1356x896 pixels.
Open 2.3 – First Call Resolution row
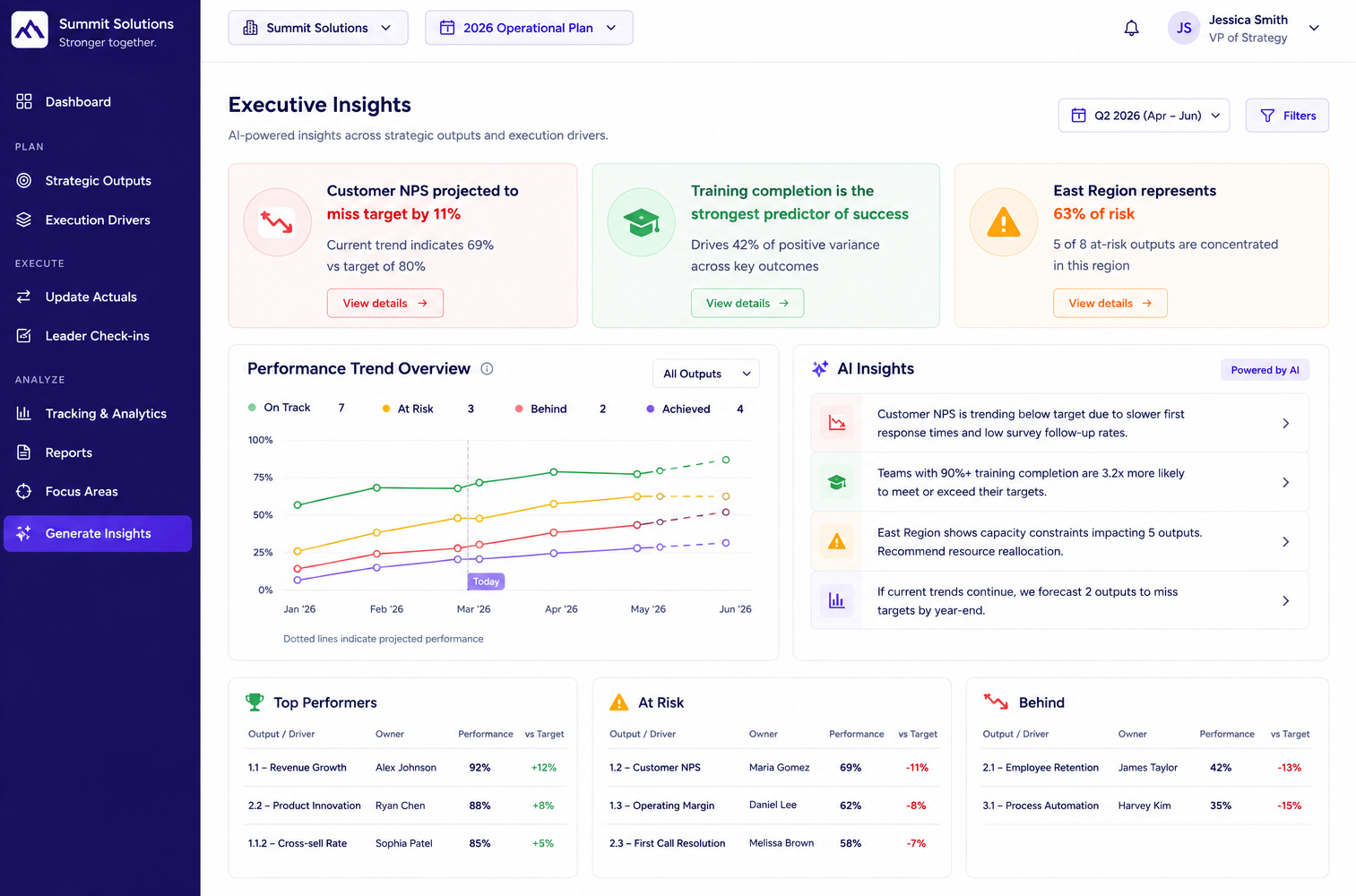click(x=773, y=843)
